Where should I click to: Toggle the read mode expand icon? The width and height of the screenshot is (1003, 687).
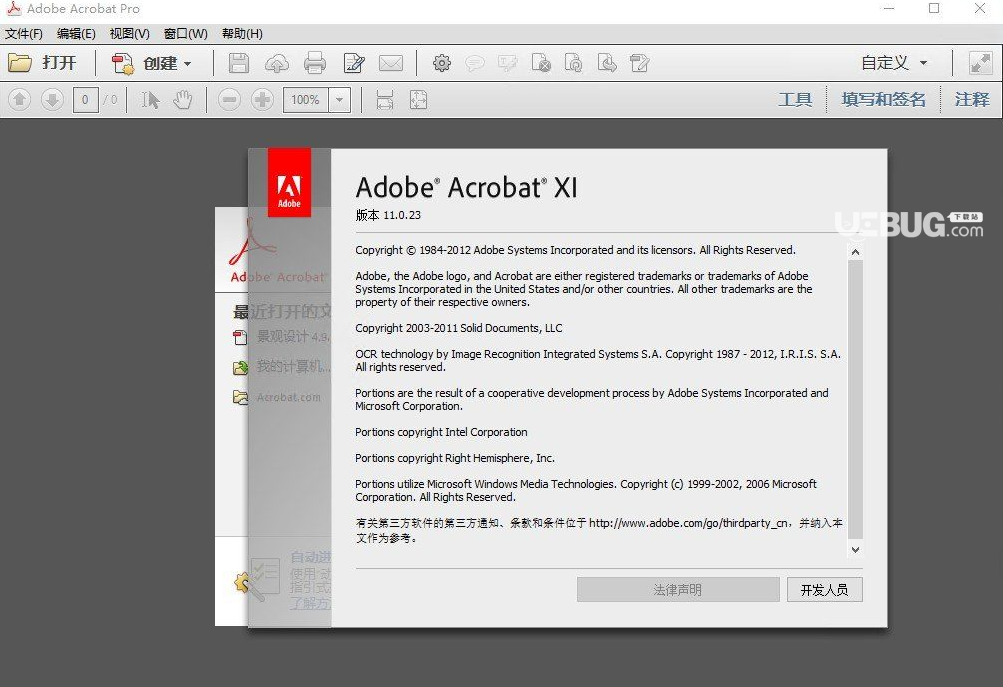click(980, 63)
